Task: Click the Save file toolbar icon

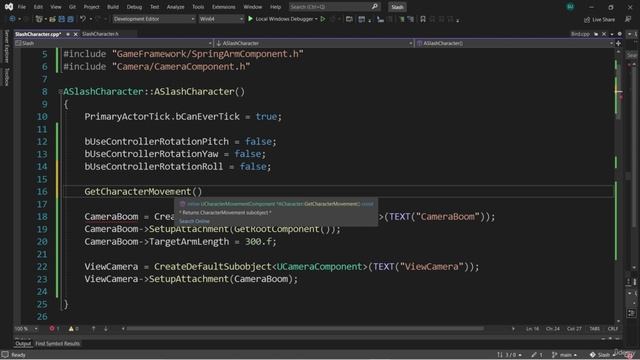Action: [x=62, y=19]
